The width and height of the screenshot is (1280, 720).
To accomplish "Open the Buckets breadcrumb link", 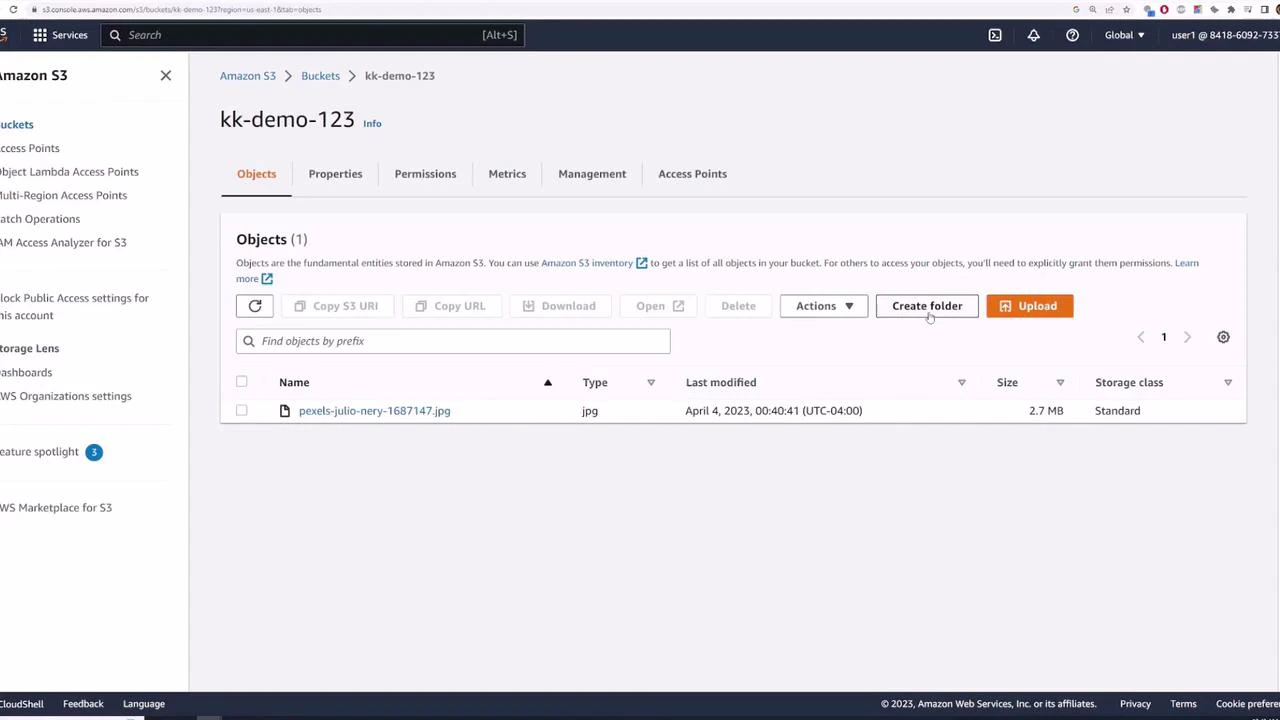I will pyautogui.click(x=320, y=75).
